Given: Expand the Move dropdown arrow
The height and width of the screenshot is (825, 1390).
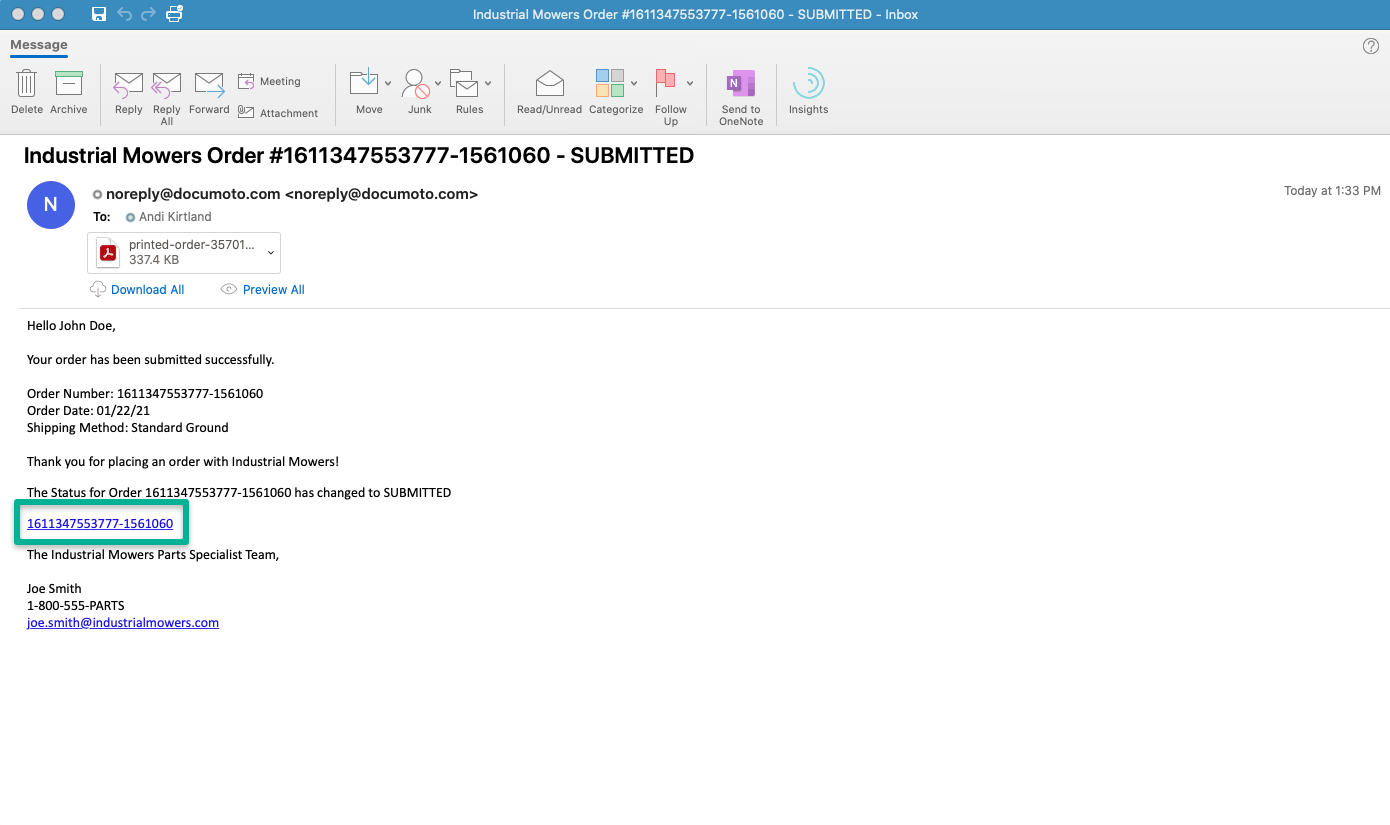Looking at the screenshot, I should [x=388, y=84].
